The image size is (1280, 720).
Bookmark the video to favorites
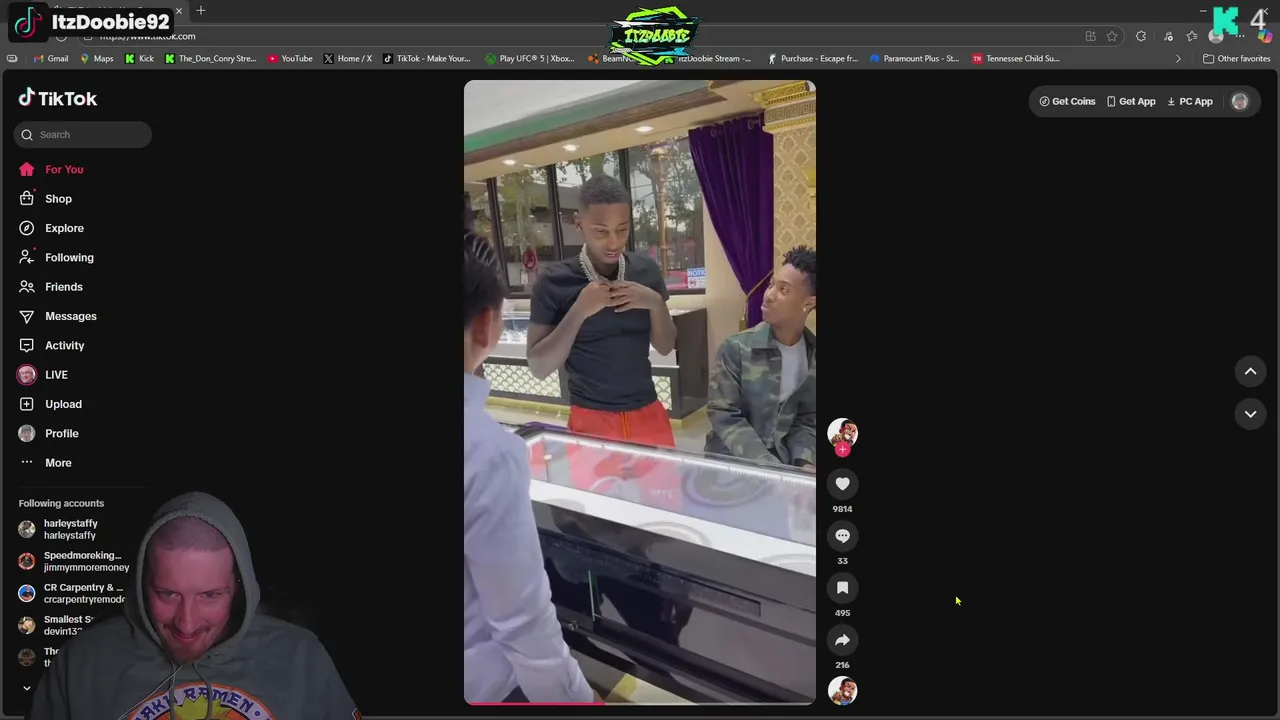pos(842,588)
